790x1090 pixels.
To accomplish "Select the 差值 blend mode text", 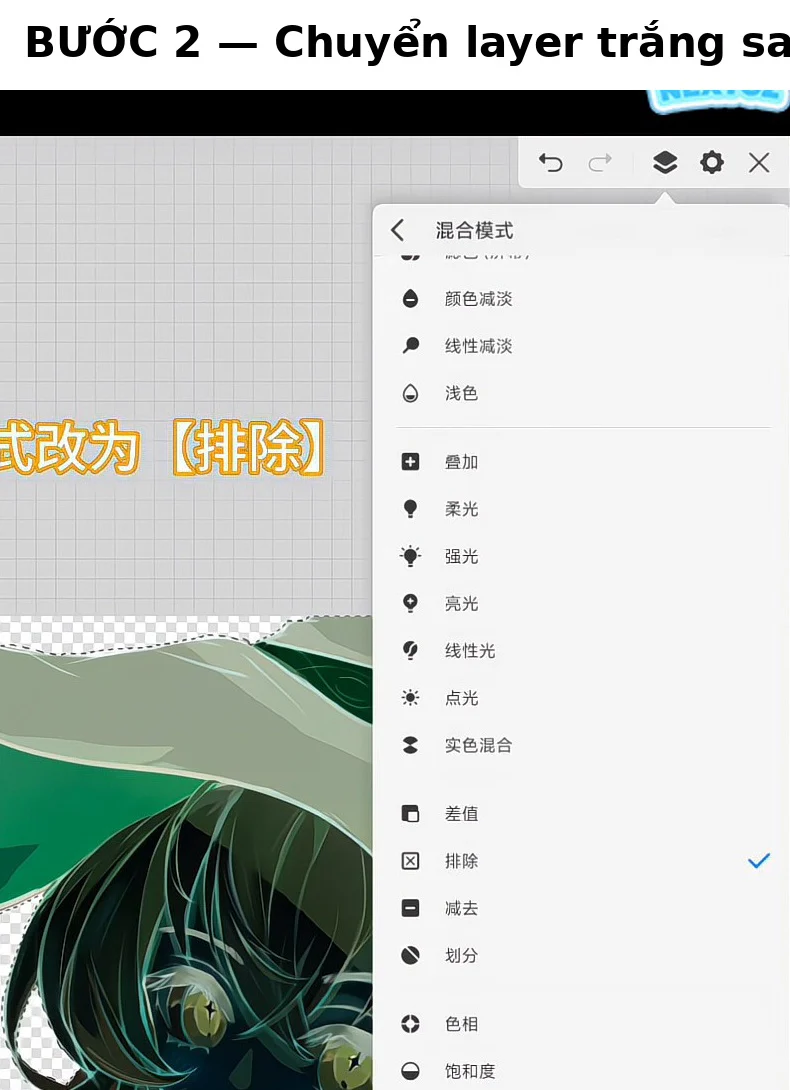I will point(462,813).
